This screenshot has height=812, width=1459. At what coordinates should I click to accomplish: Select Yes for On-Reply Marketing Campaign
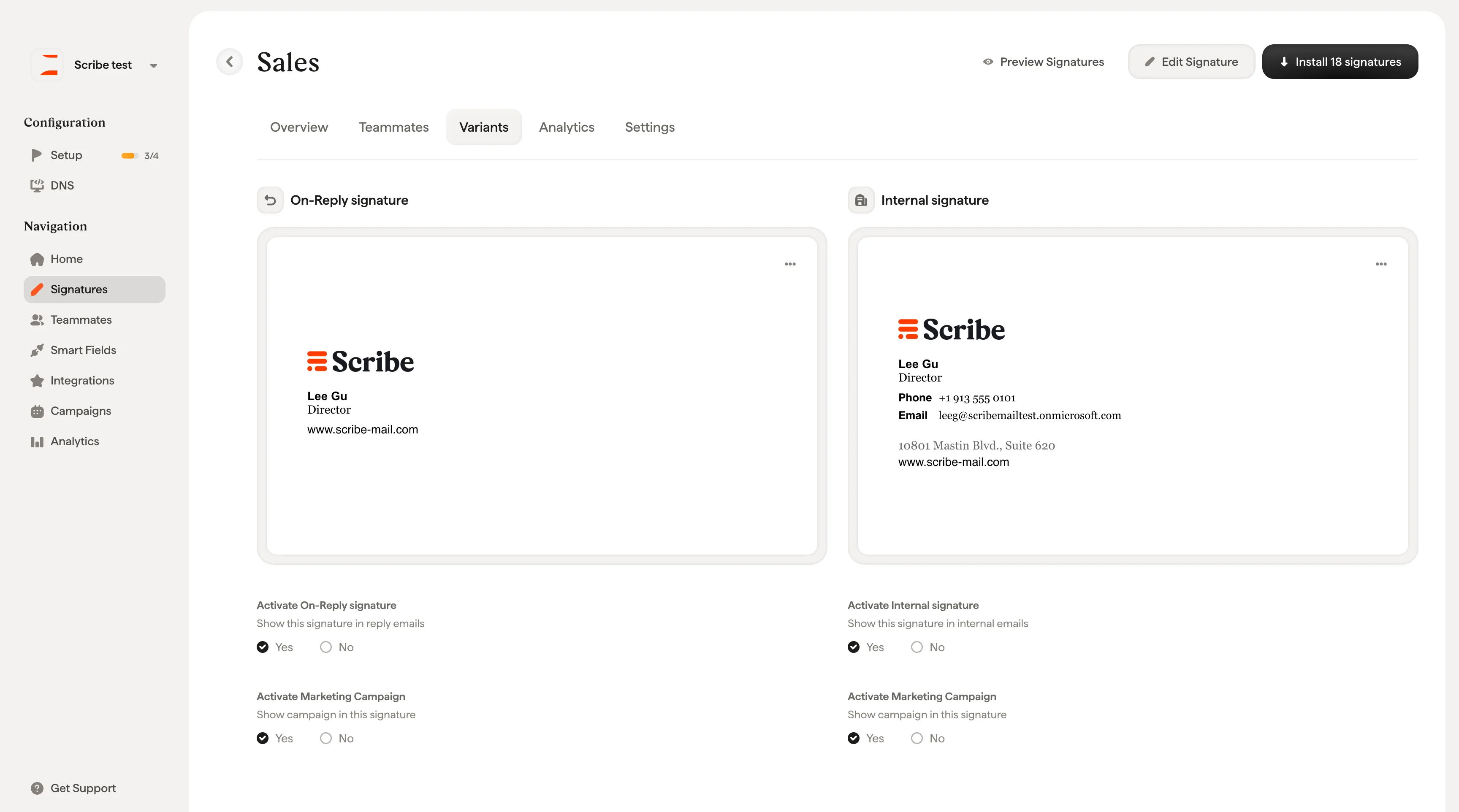[x=262, y=739]
